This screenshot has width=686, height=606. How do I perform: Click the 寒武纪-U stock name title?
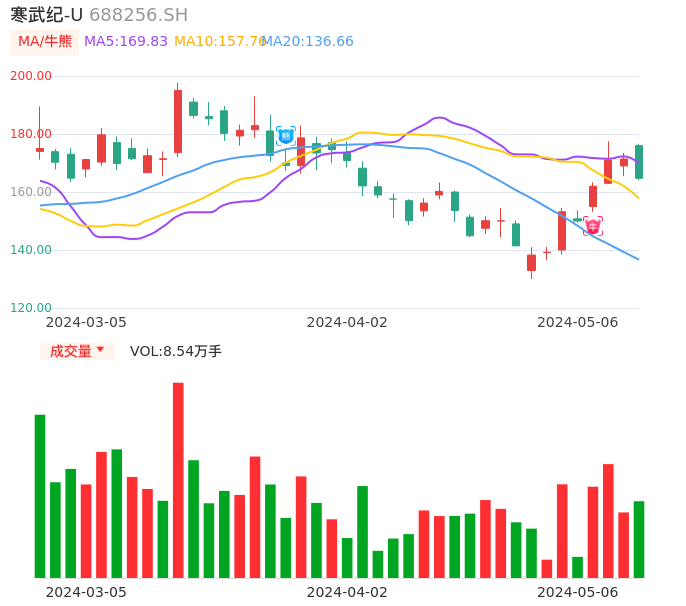coord(46,15)
